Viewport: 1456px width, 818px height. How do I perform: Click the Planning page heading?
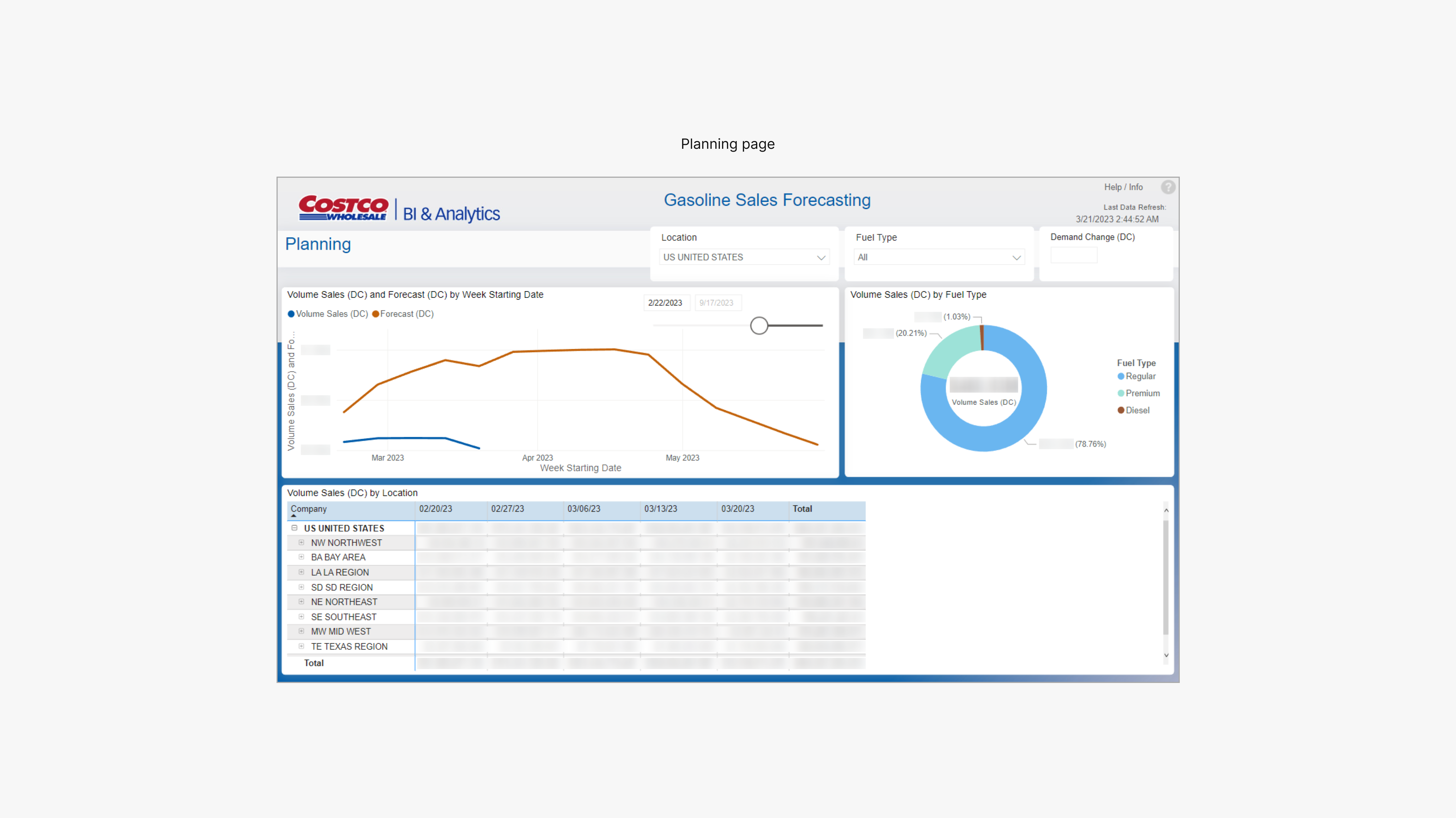[318, 244]
